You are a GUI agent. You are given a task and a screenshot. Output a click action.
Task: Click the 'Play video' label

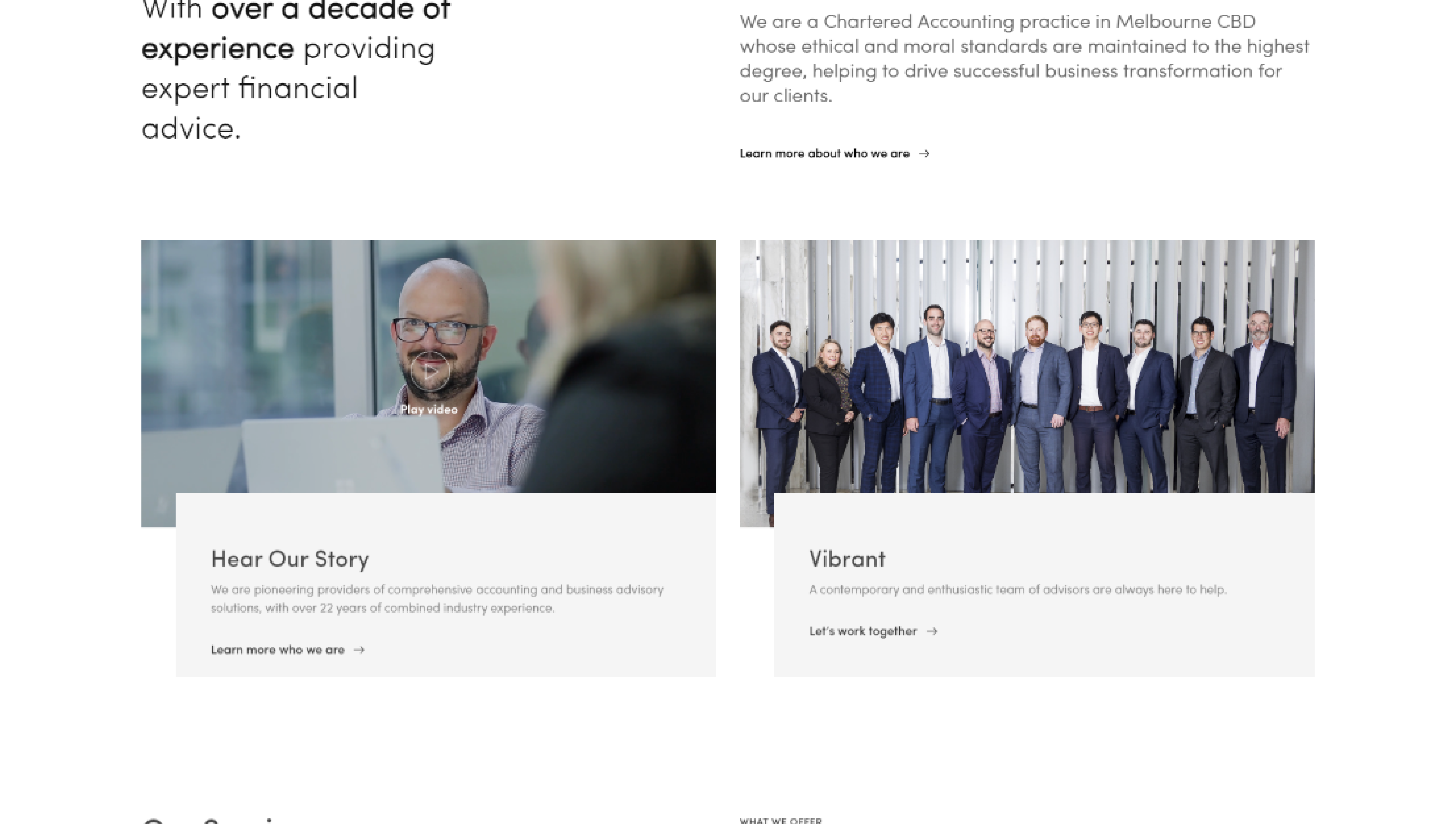tap(428, 410)
